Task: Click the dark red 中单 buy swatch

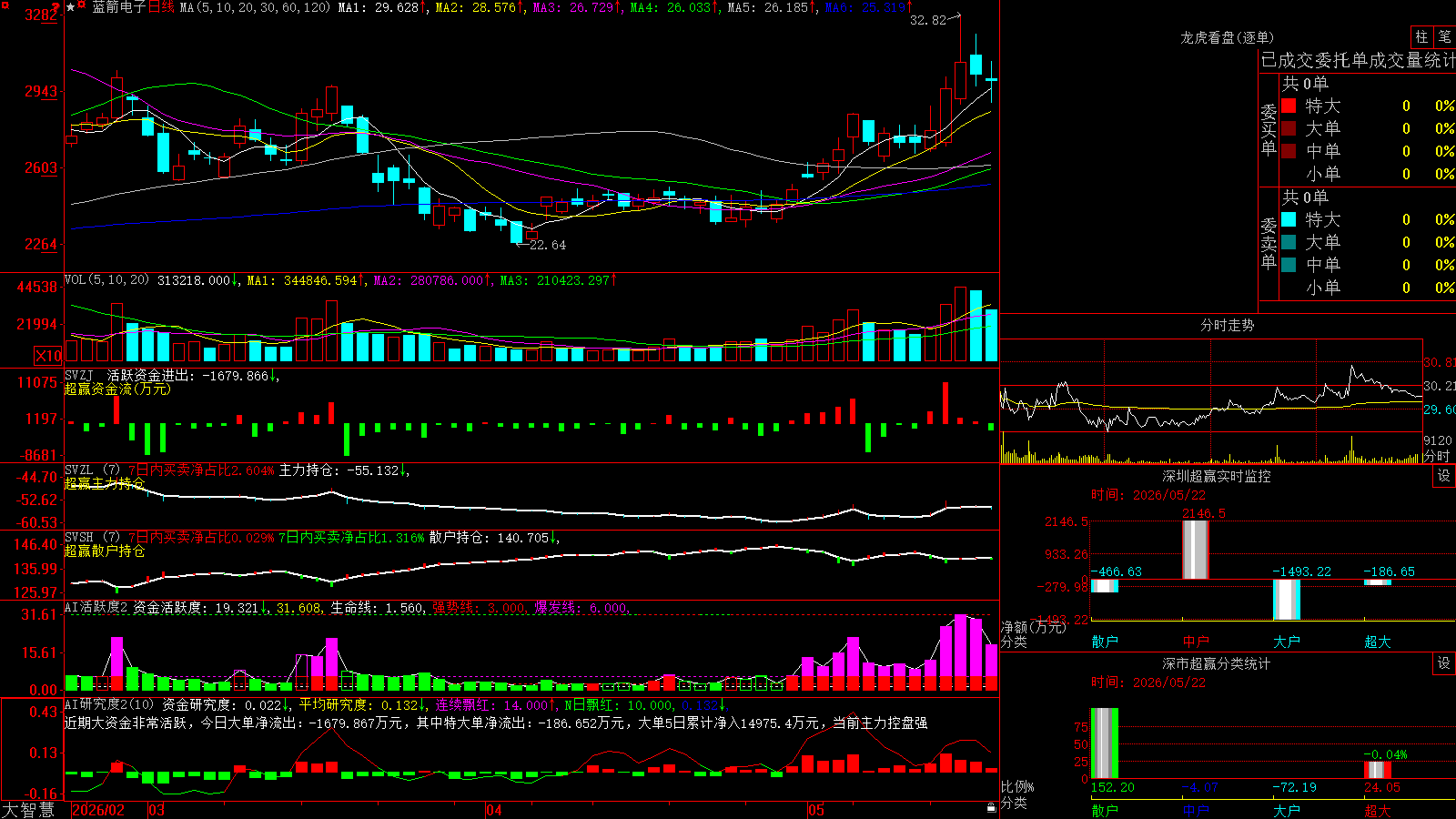Action: (x=1289, y=150)
